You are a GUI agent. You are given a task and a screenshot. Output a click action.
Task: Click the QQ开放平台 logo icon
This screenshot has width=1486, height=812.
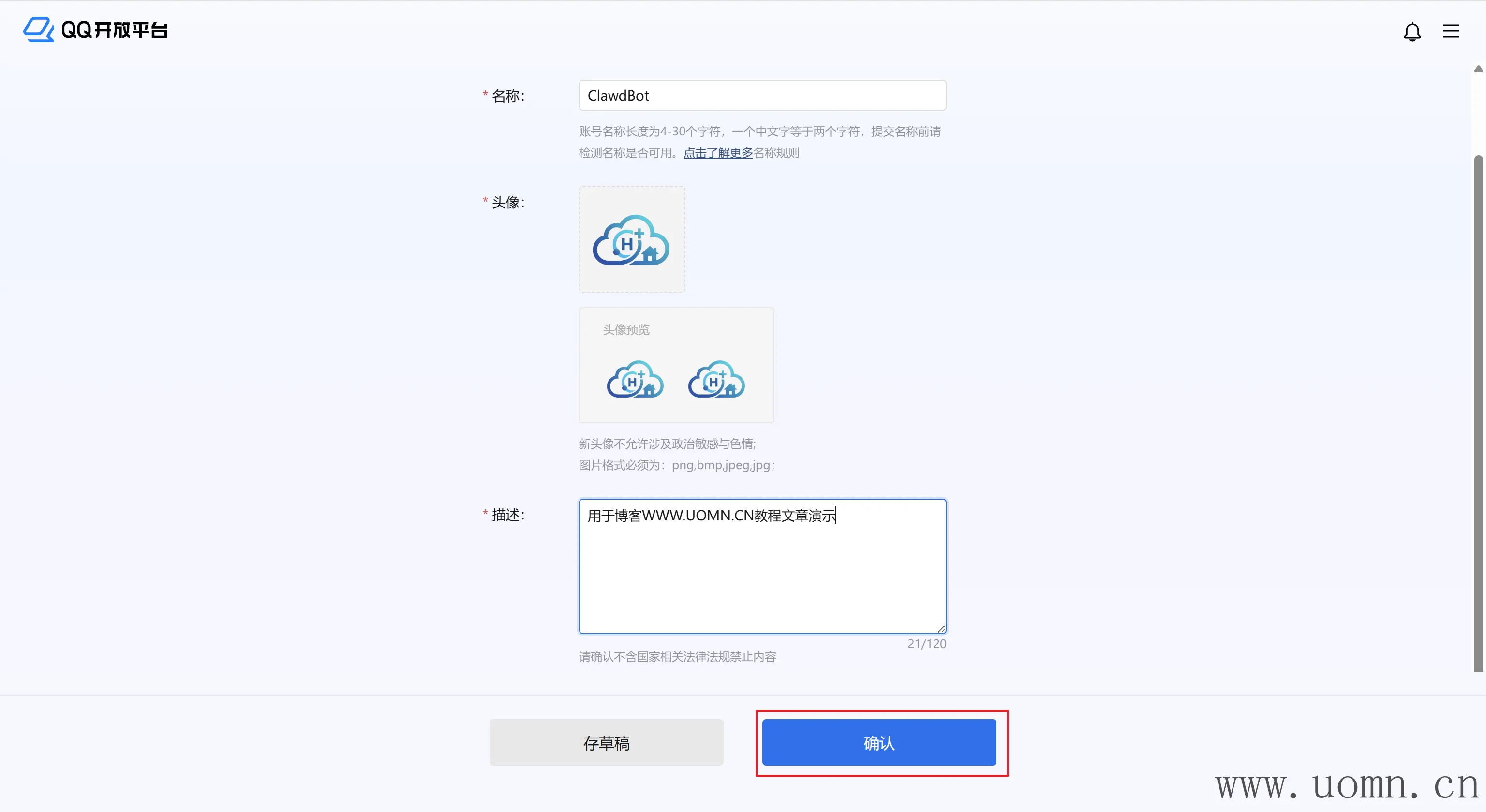(38, 30)
